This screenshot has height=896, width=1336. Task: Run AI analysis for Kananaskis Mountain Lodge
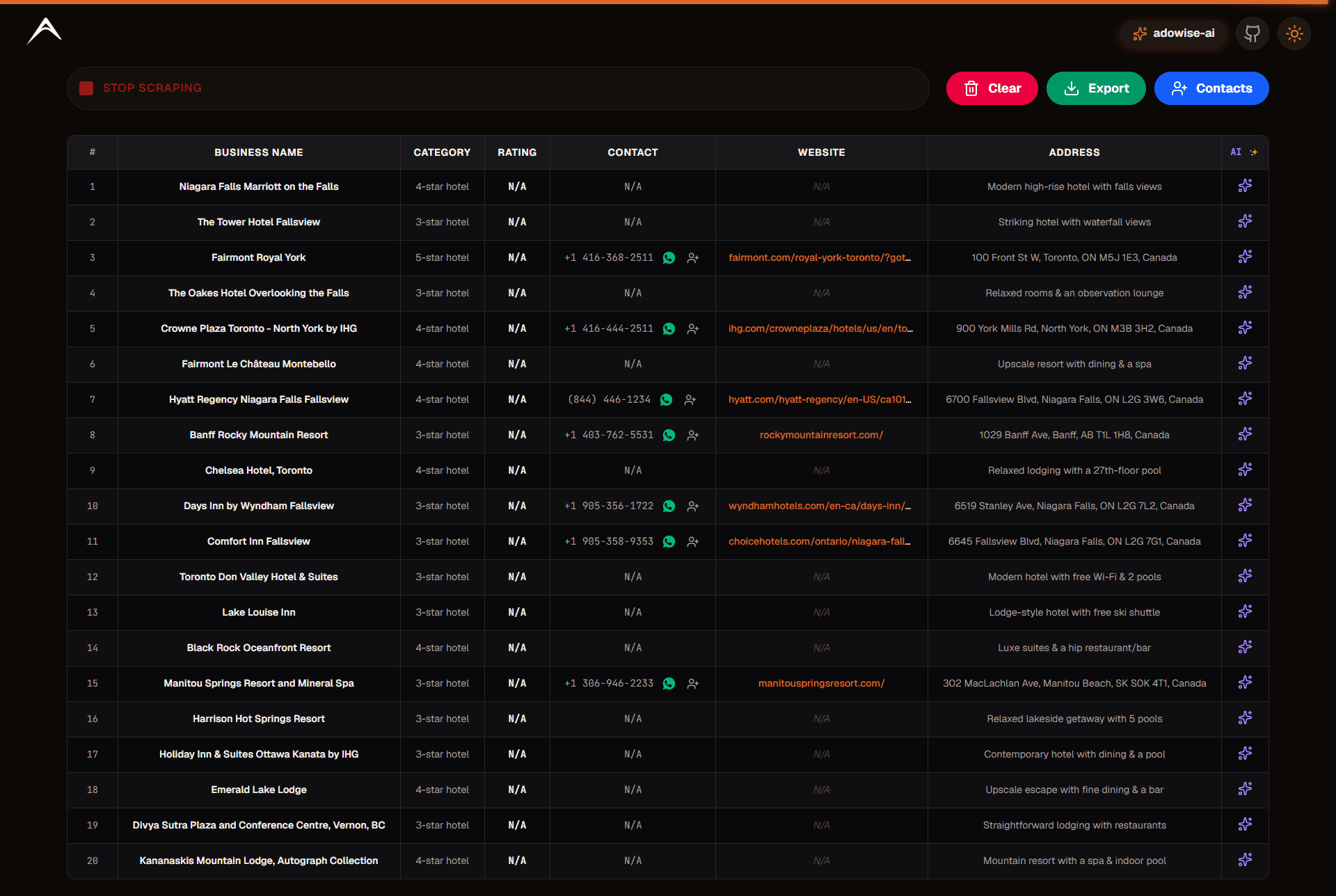(1245, 860)
